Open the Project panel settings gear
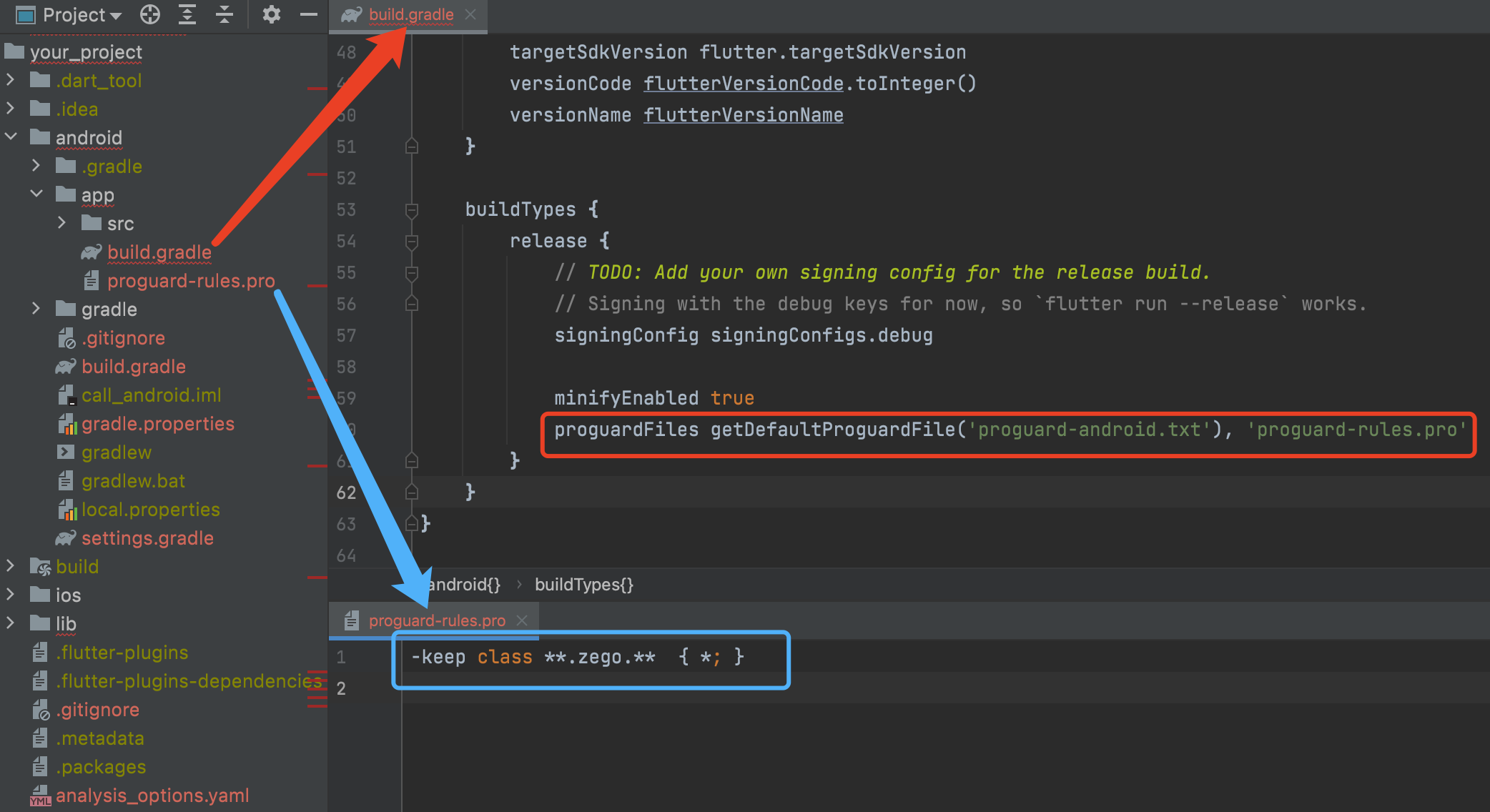The height and width of the screenshot is (812, 1490). click(x=272, y=14)
